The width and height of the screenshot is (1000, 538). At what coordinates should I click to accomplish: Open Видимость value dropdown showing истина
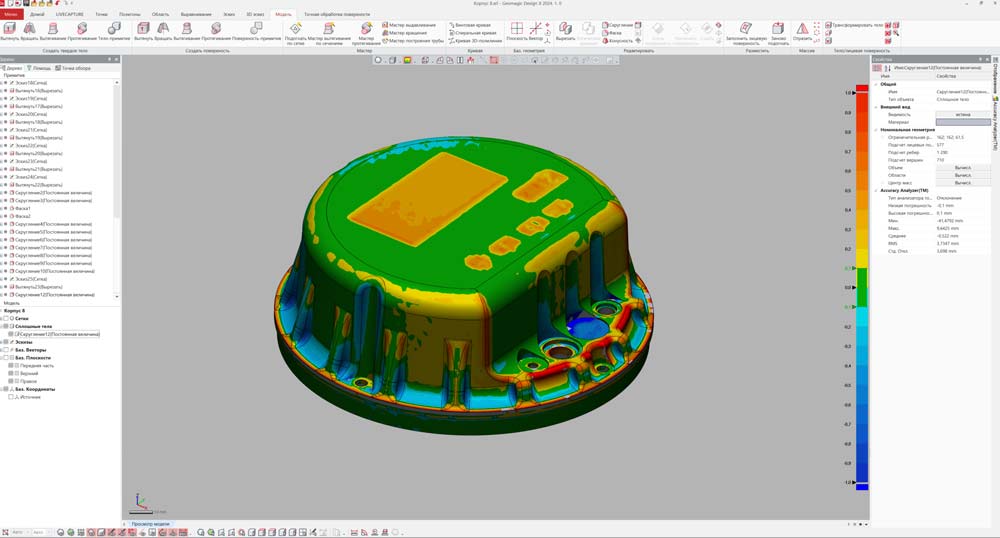[963, 115]
